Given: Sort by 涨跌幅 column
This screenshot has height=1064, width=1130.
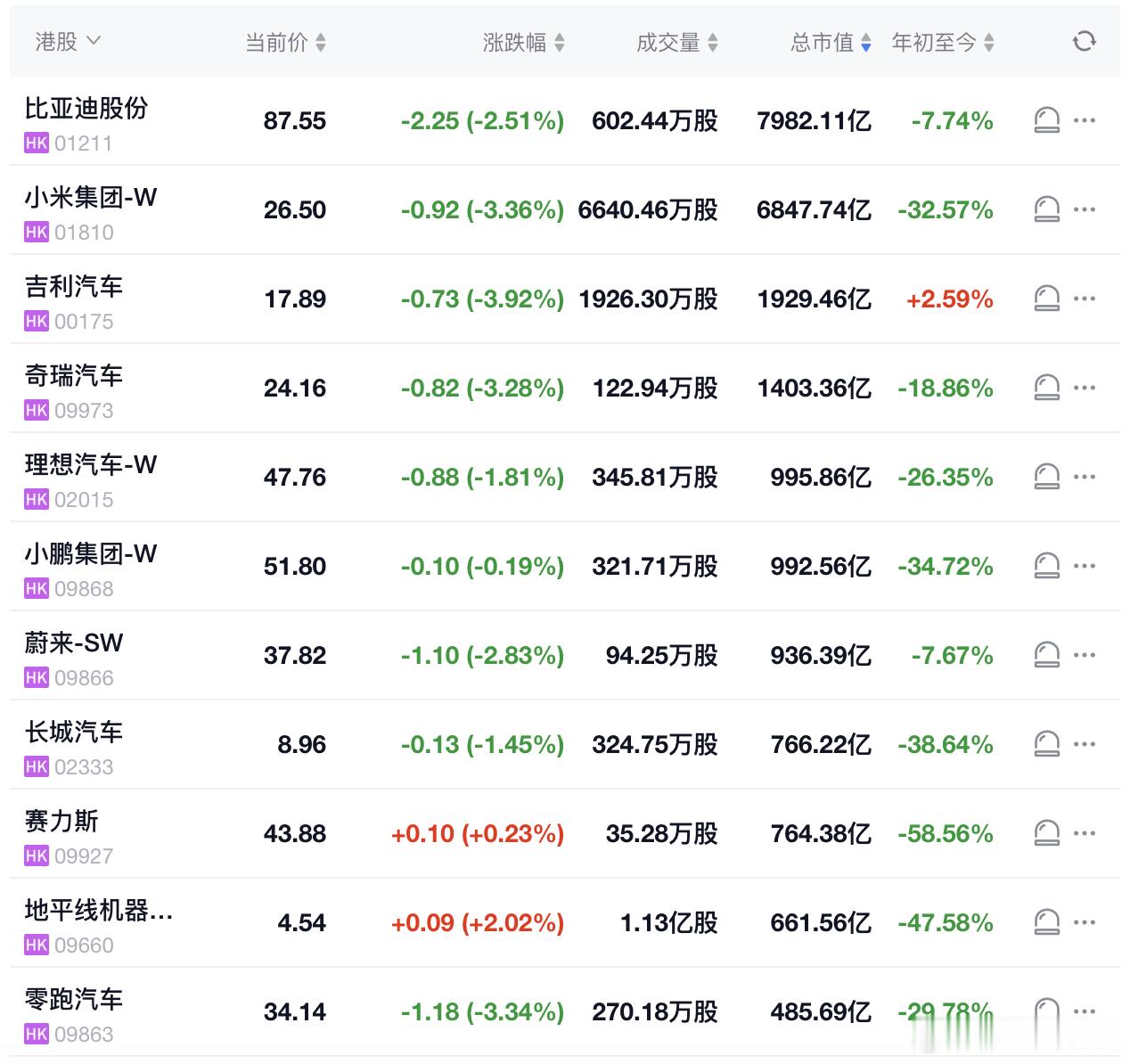Looking at the screenshot, I should coord(523,42).
